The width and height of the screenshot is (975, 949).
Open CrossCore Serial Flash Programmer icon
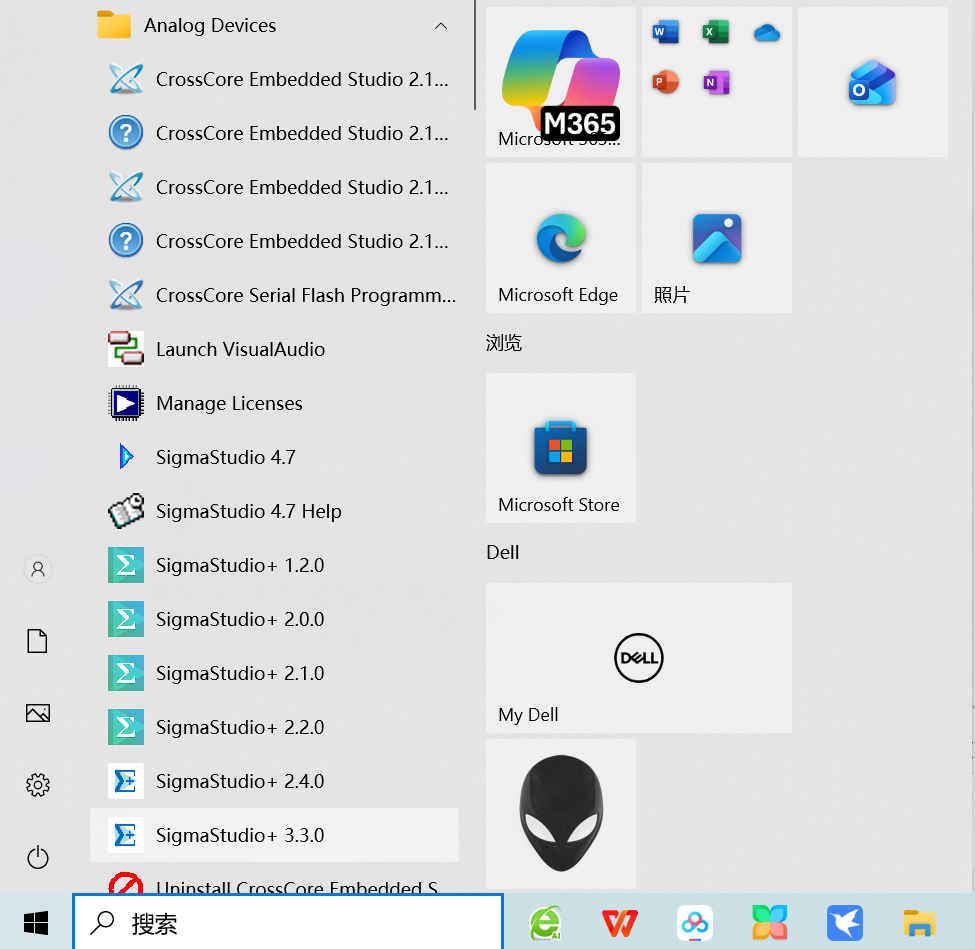tap(126, 295)
